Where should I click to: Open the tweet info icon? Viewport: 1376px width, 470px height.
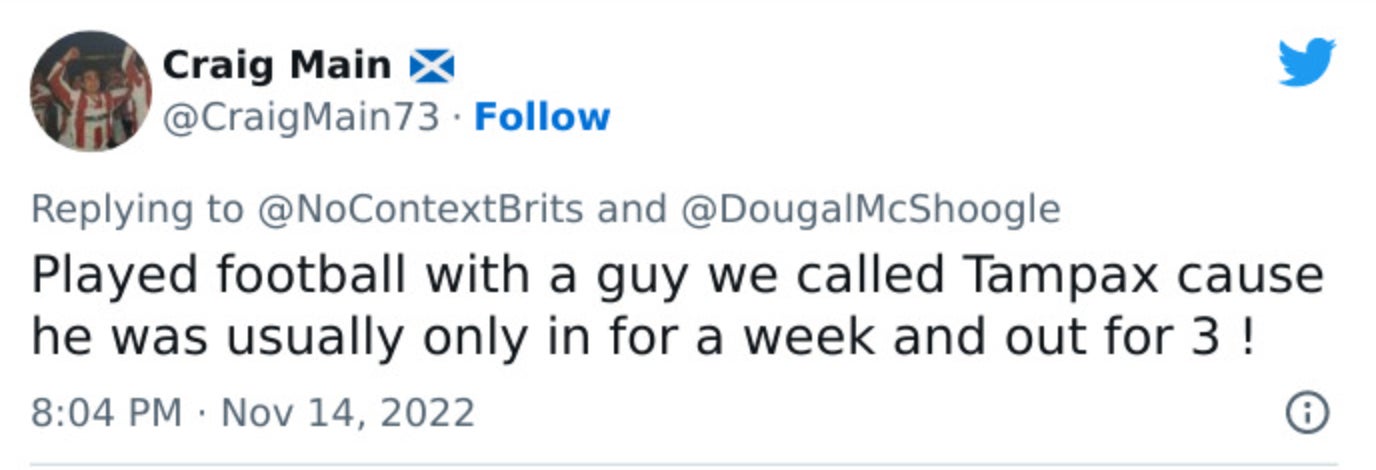point(1307,412)
